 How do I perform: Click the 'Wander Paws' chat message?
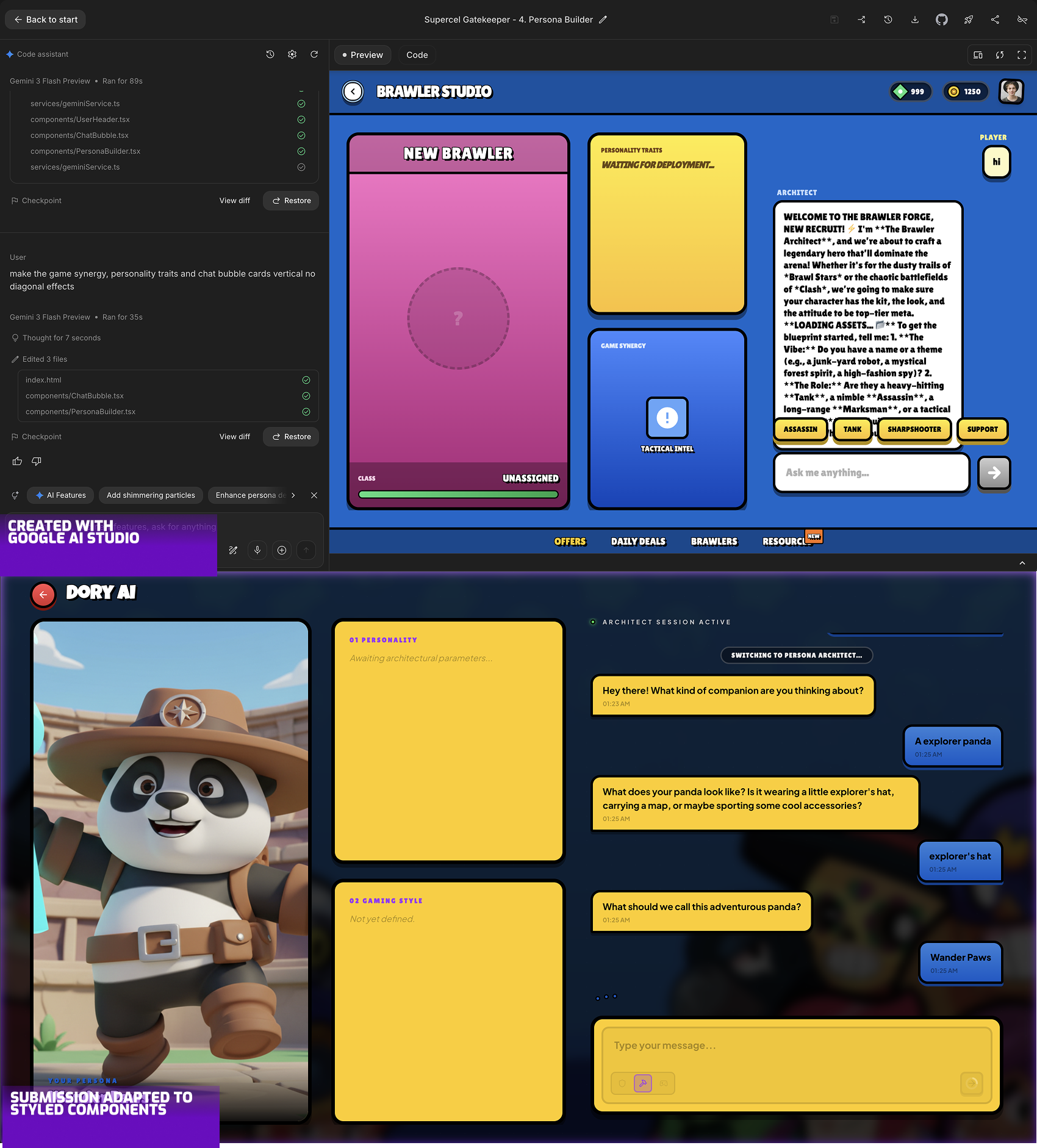click(961, 963)
